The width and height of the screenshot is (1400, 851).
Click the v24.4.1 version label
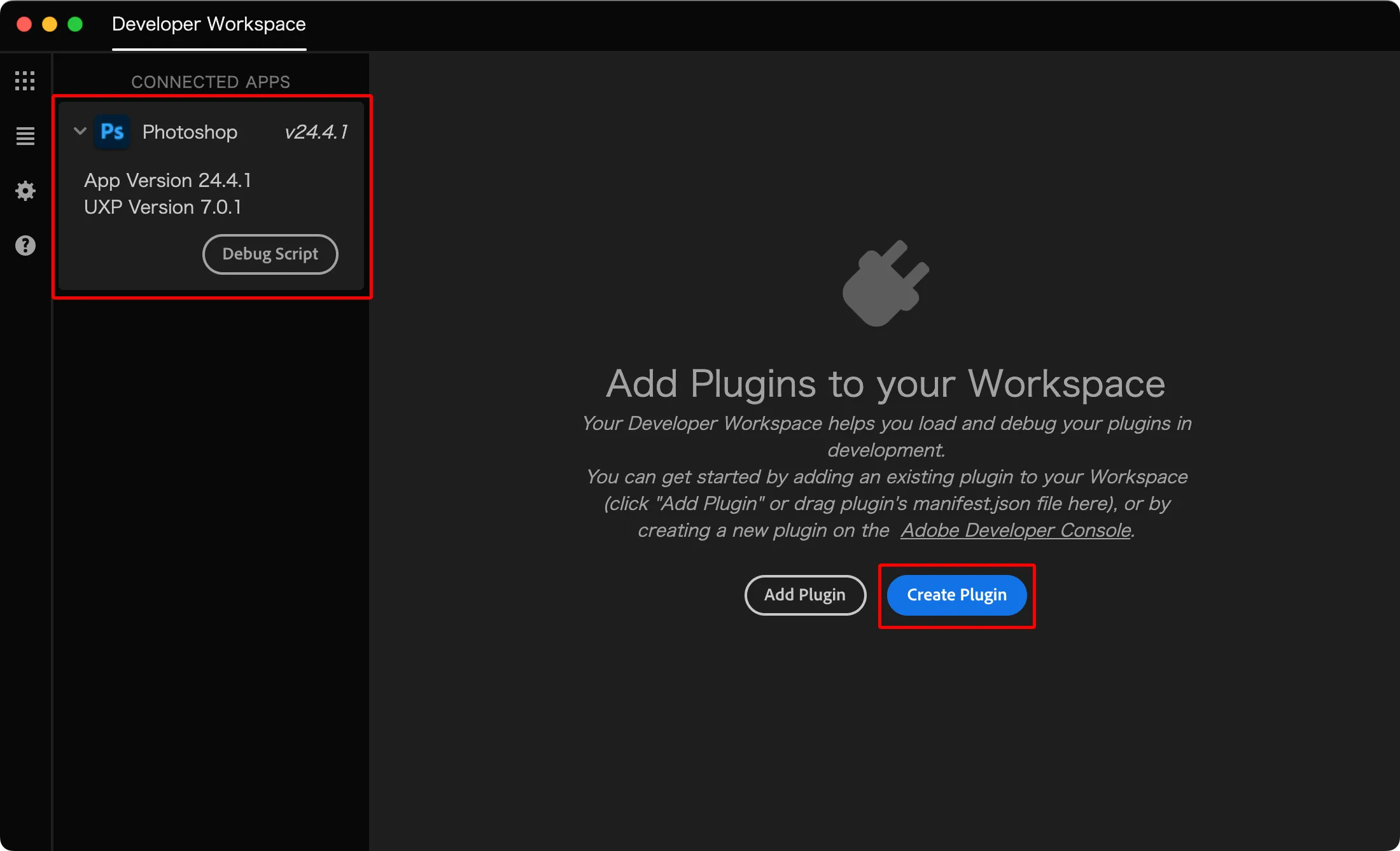(316, 132)
